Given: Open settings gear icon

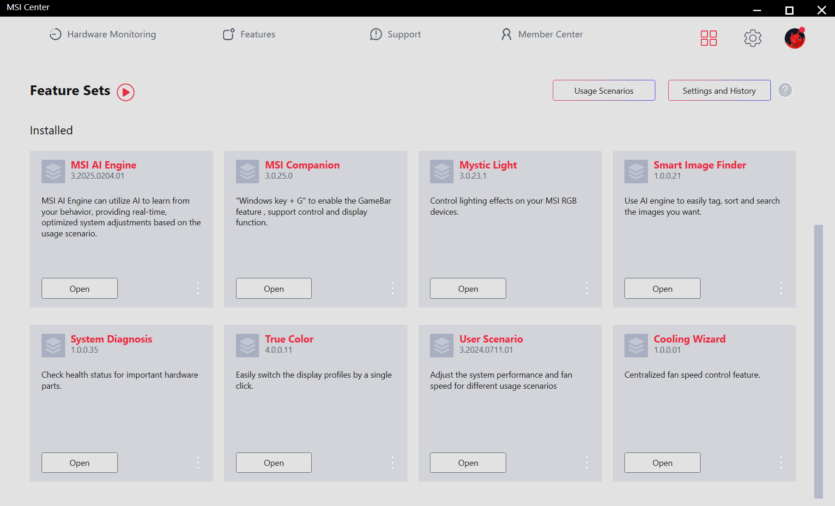Looking at the screenshot, I should pyautogui.click(x=752, y=38).
